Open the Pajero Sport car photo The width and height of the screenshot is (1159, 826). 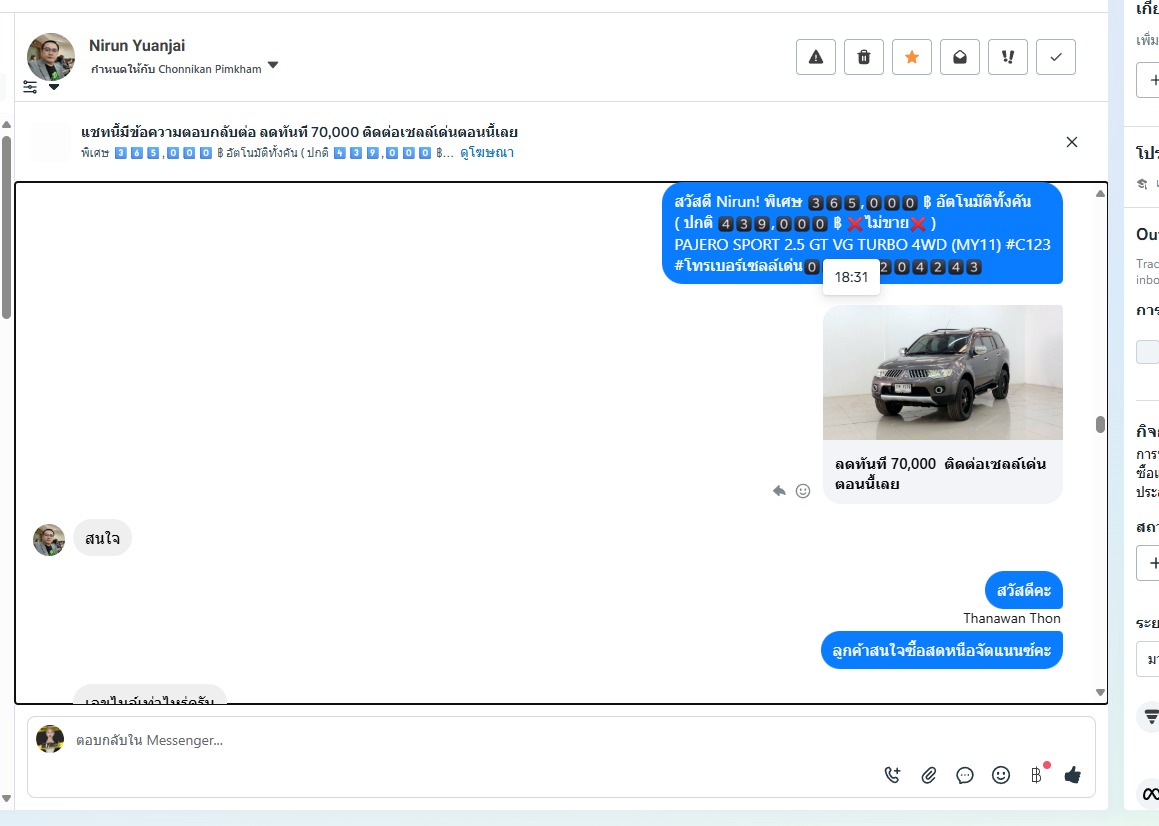click(x=942, y=373)
